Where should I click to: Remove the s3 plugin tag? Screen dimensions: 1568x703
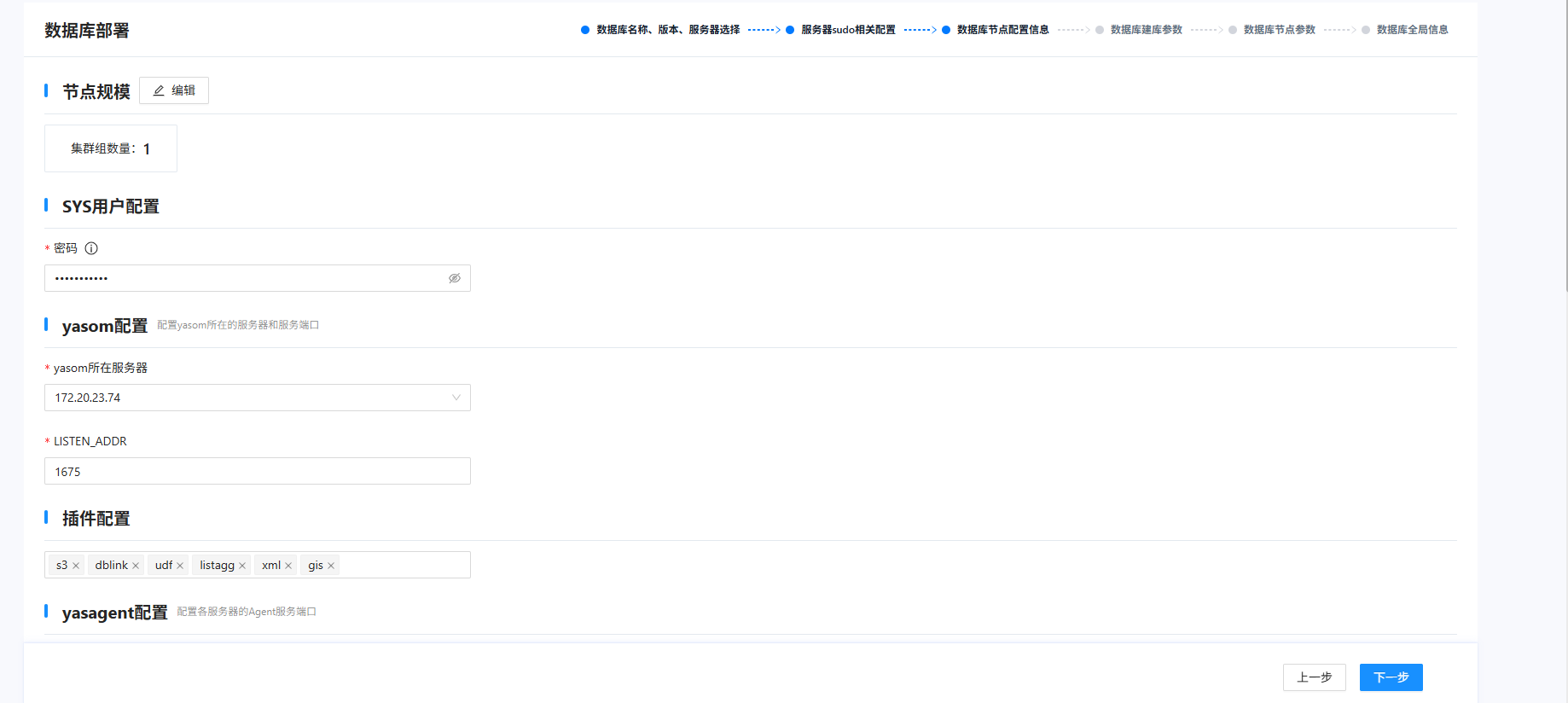tap(76, 566)
